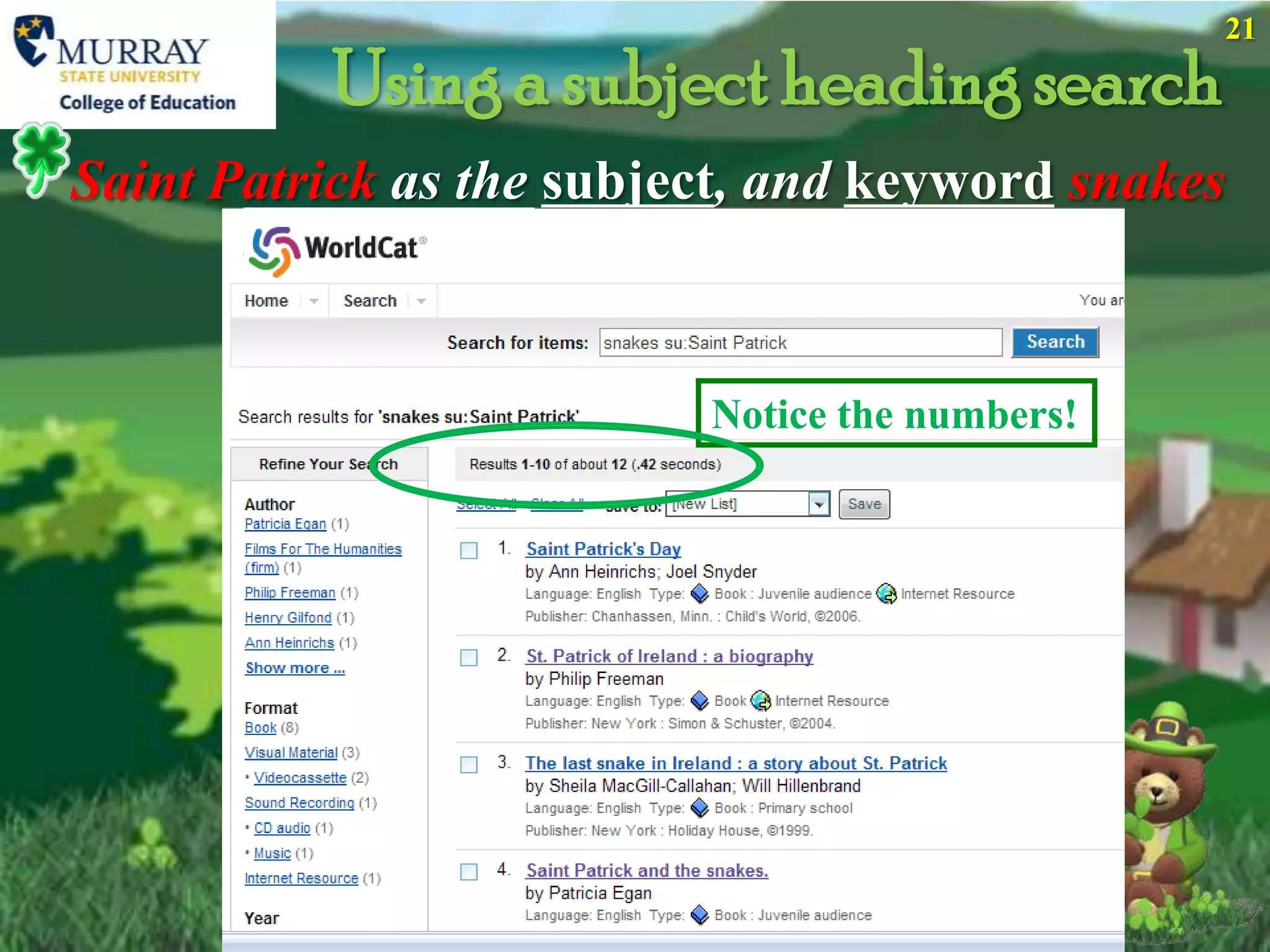The height and width of the screenshot is (952, 1270).
Task: Click 'by Sheila MacGill-Callahan; Will Hillenbrand' text
Action: (693, 786)
